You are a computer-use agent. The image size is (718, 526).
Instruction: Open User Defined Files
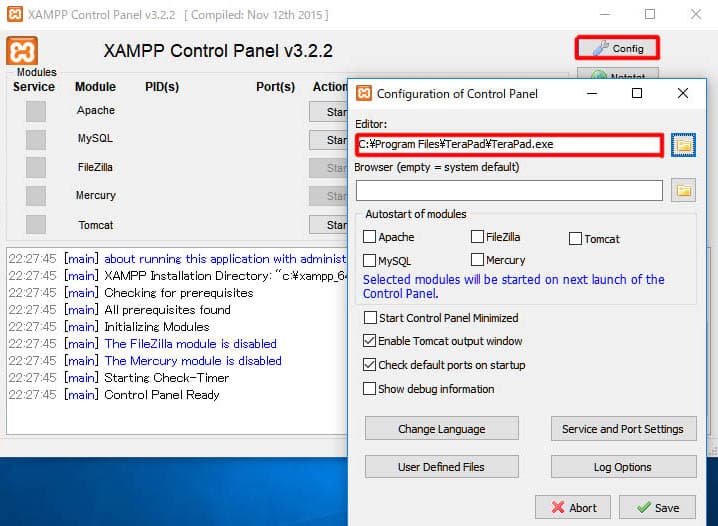442,466
